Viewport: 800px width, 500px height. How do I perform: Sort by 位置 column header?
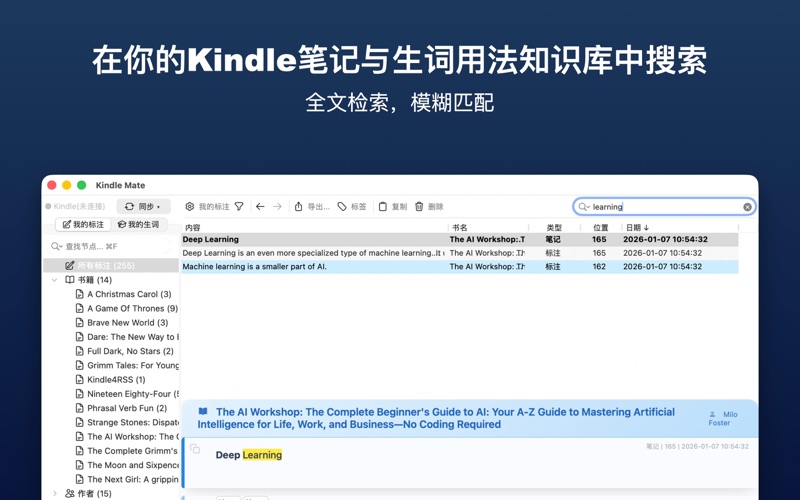(601, 228)
